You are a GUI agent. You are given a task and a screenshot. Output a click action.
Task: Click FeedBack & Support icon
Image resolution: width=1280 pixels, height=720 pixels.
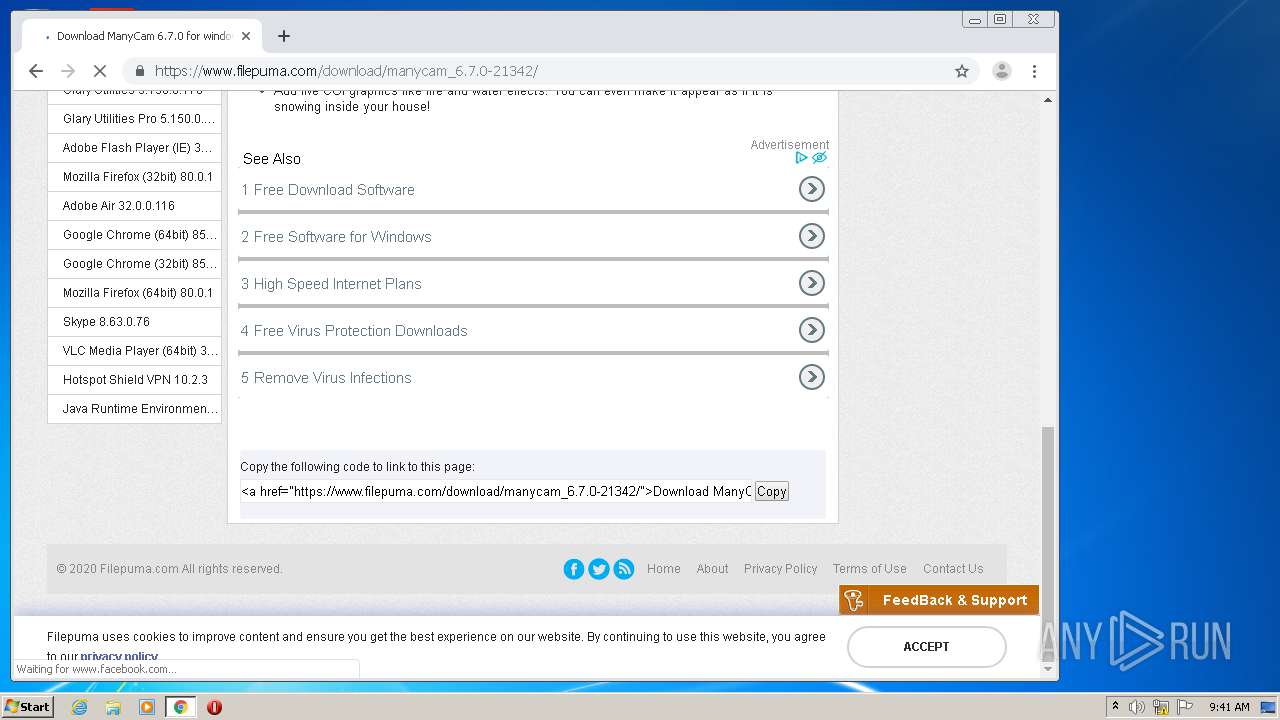pyautogui.click(x=854, y=600)
